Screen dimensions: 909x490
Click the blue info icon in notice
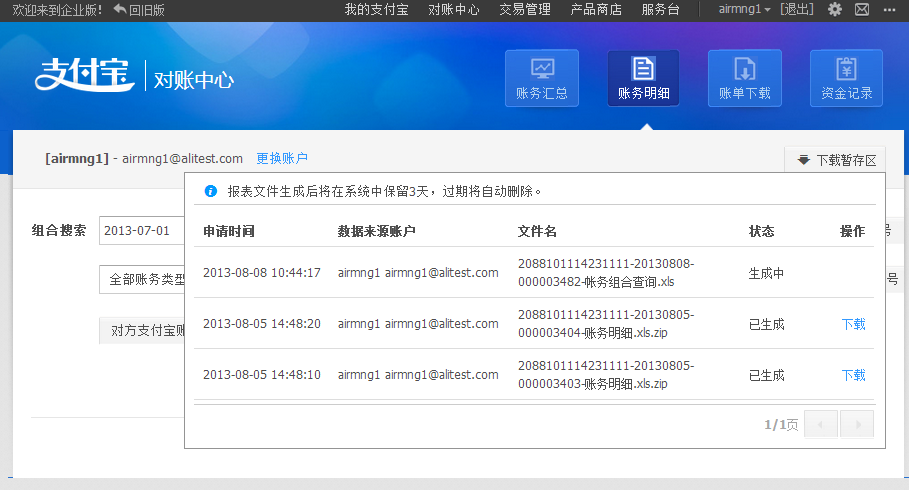(210, 191)
